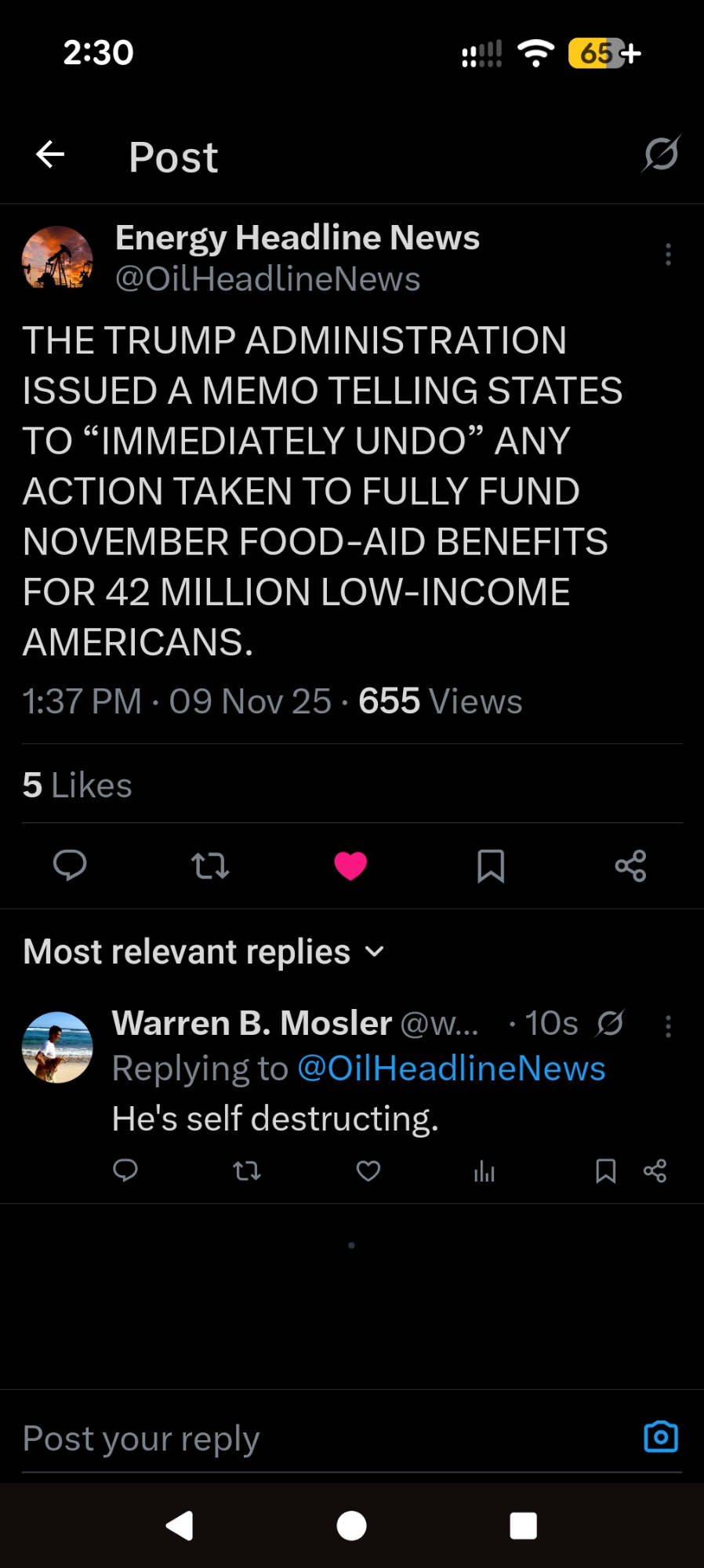Screen dimensions: 704x1568
Task: Reply to Warren B. Mosler's comment
Action: pyautogui.click(x=125, y=1171)
